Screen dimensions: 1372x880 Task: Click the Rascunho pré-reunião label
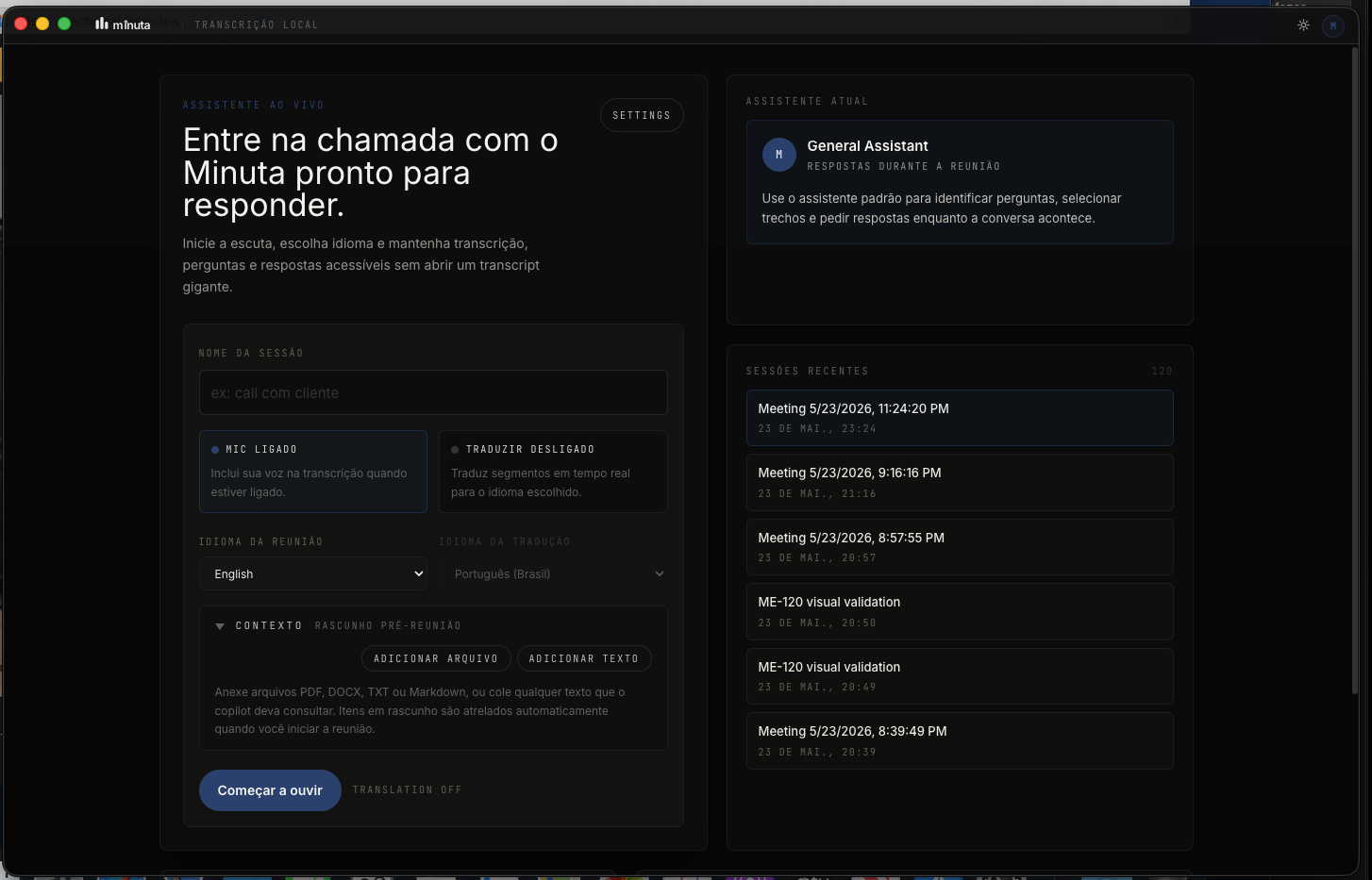388,626
